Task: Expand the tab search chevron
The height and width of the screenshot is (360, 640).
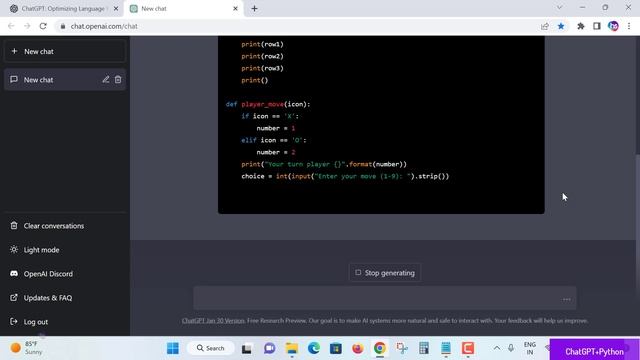Action: coord(560,8)
